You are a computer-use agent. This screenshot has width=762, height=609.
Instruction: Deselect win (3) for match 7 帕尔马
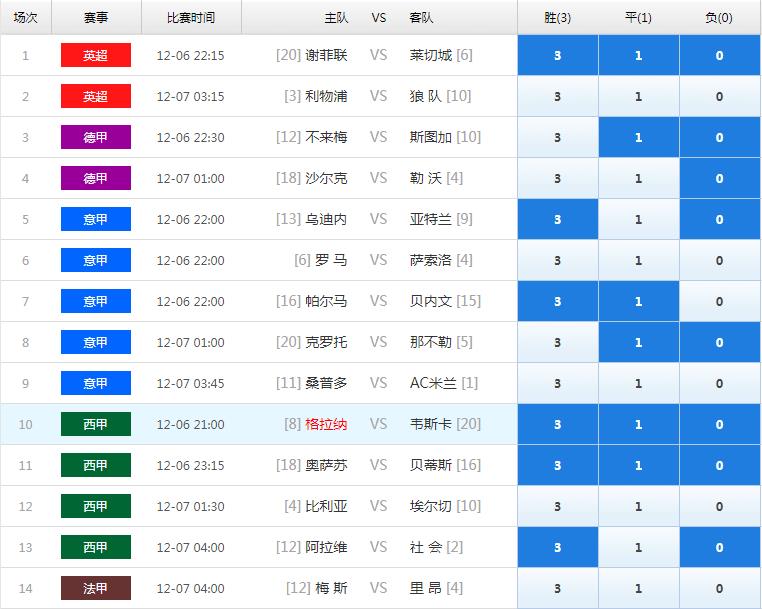pyautogui.click(x=557, y=301)
